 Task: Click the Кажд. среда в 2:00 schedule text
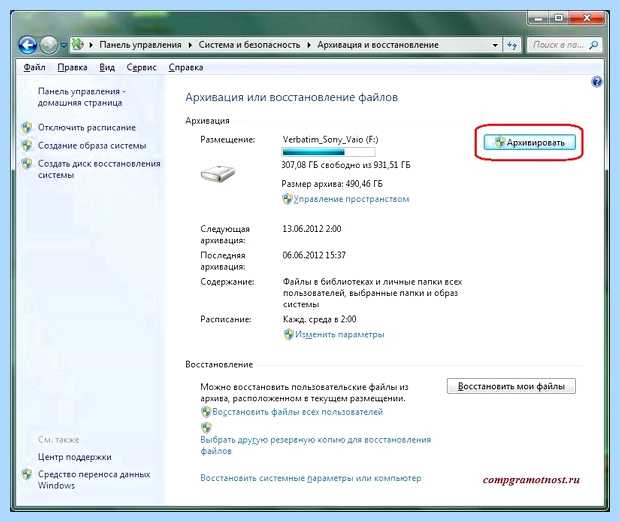pos(319,319)
